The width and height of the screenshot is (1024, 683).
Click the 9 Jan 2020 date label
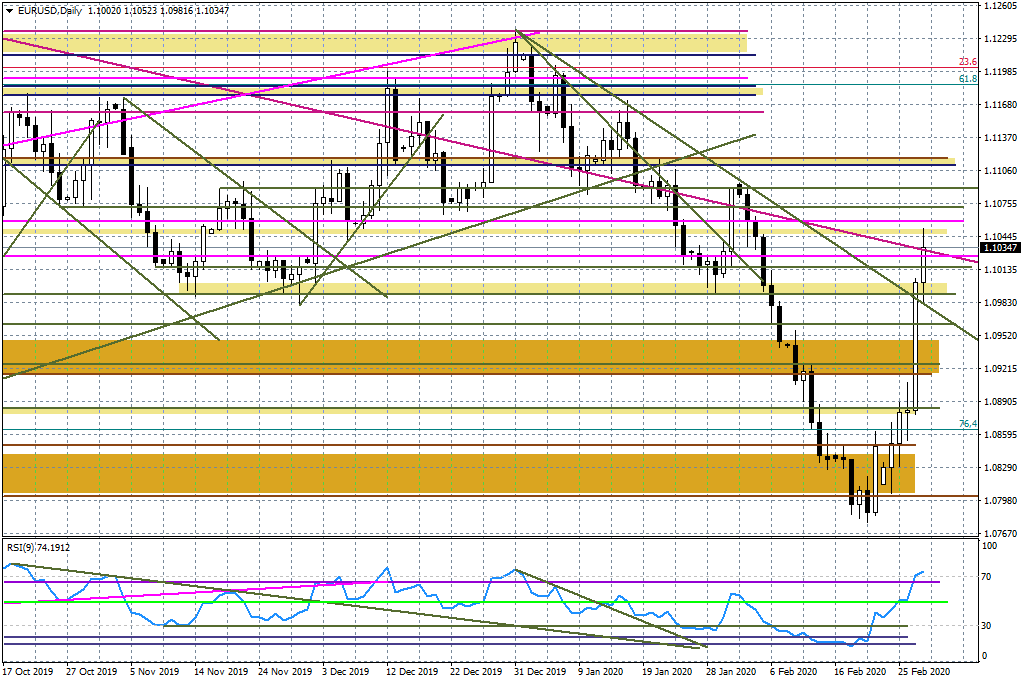click(x=601, y=671)
